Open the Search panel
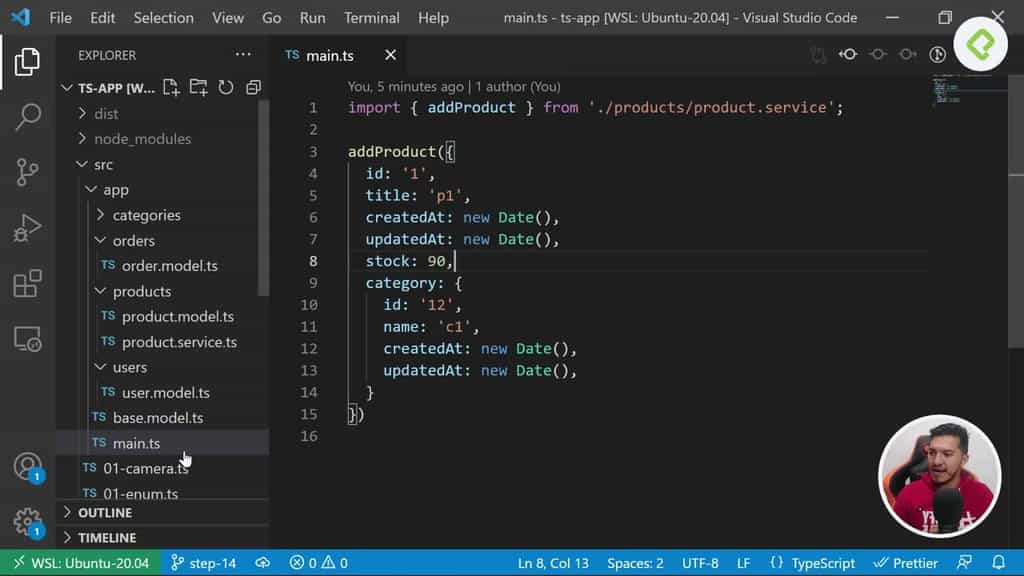 pyautogui.click(x=27, y=114)
